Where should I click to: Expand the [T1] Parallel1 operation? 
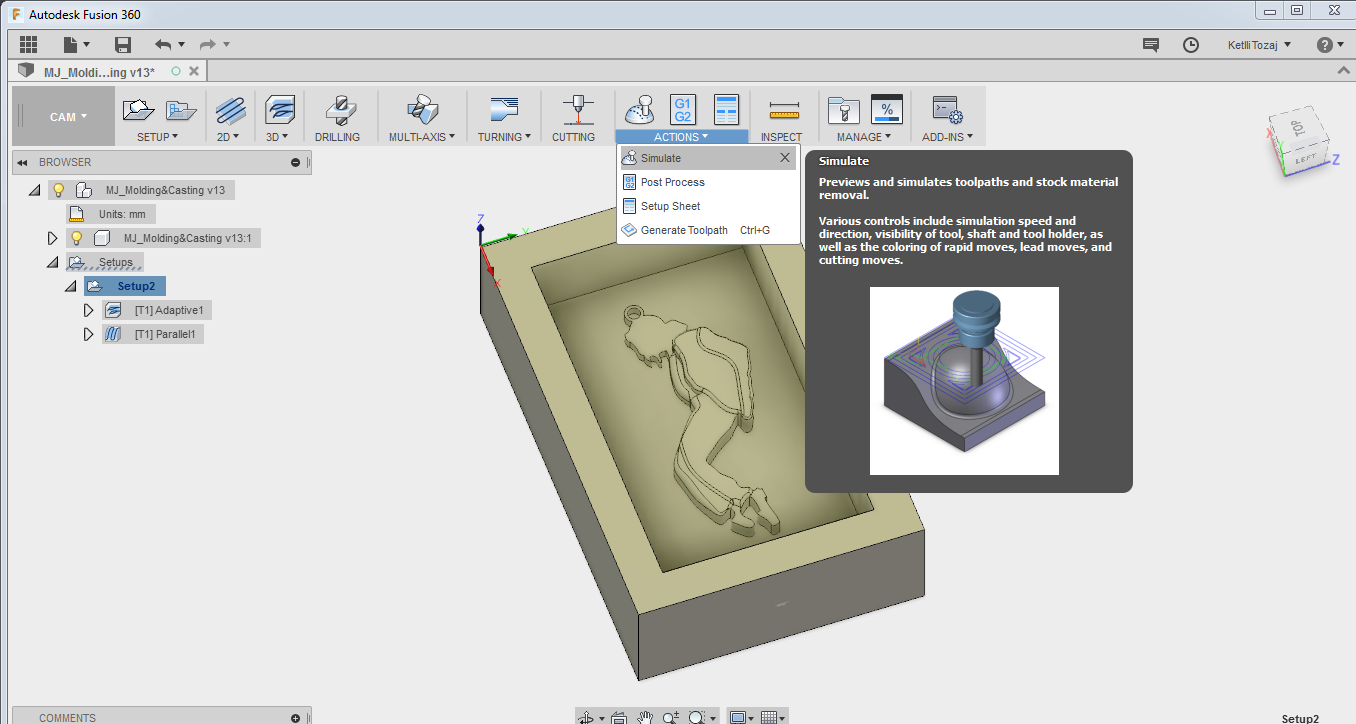[x=89, y=334]
